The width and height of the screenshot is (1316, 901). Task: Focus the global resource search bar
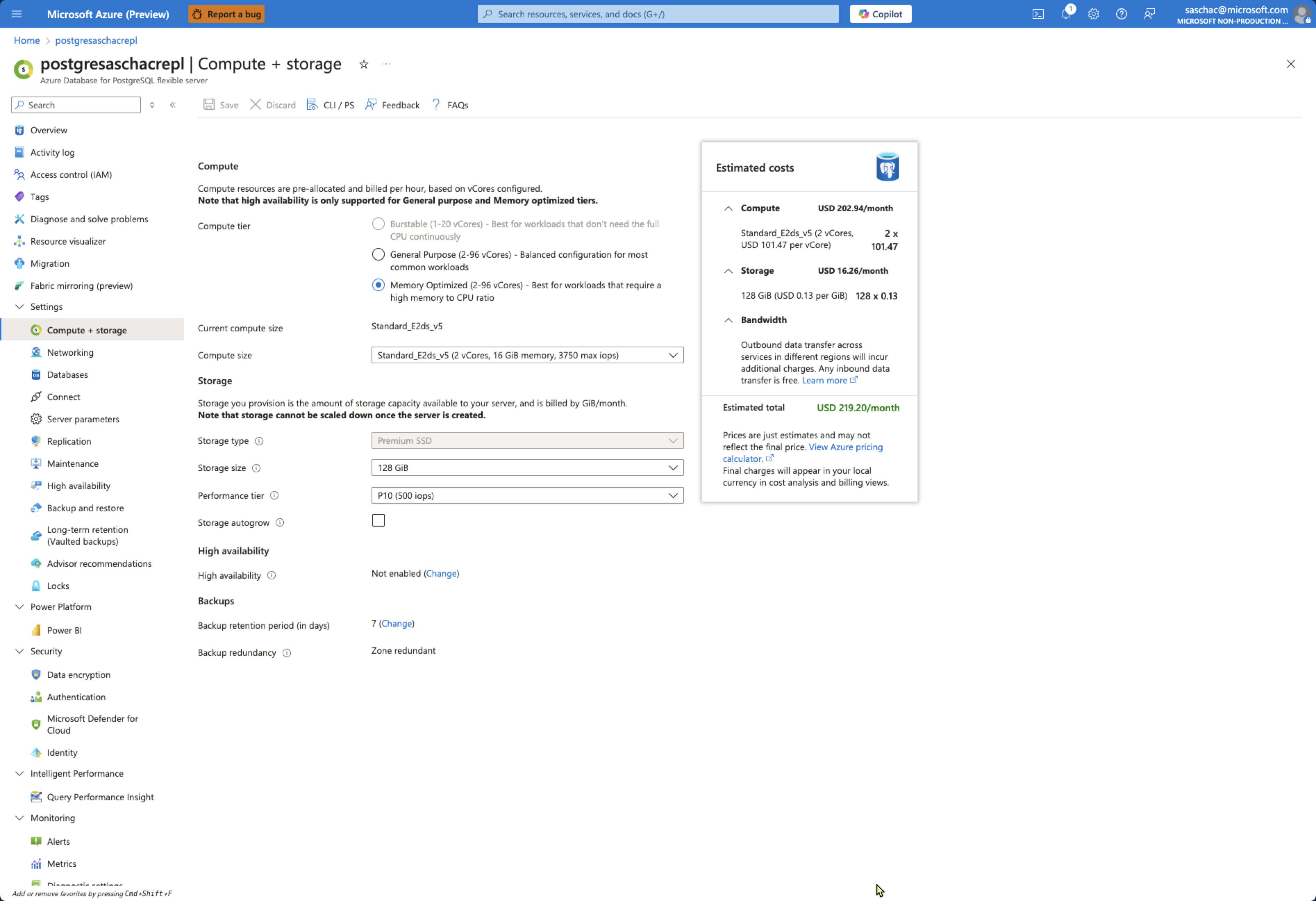[x=658, y=14]
